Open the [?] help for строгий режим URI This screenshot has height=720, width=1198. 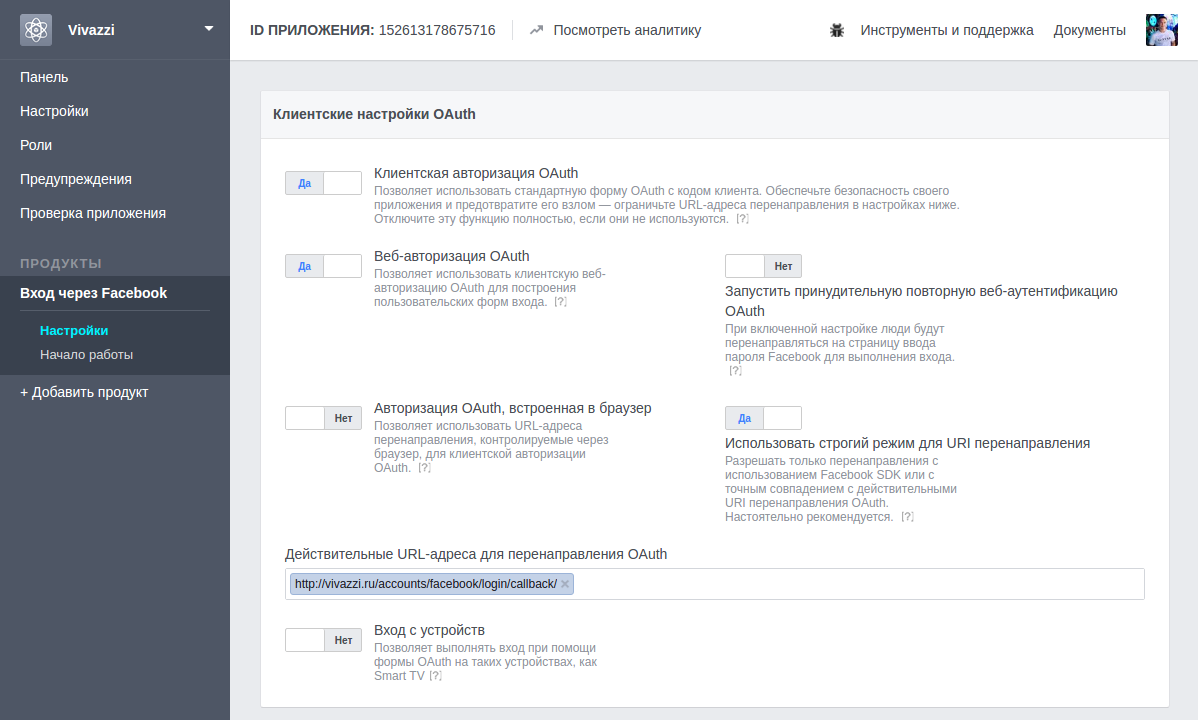tap(907, 517)
